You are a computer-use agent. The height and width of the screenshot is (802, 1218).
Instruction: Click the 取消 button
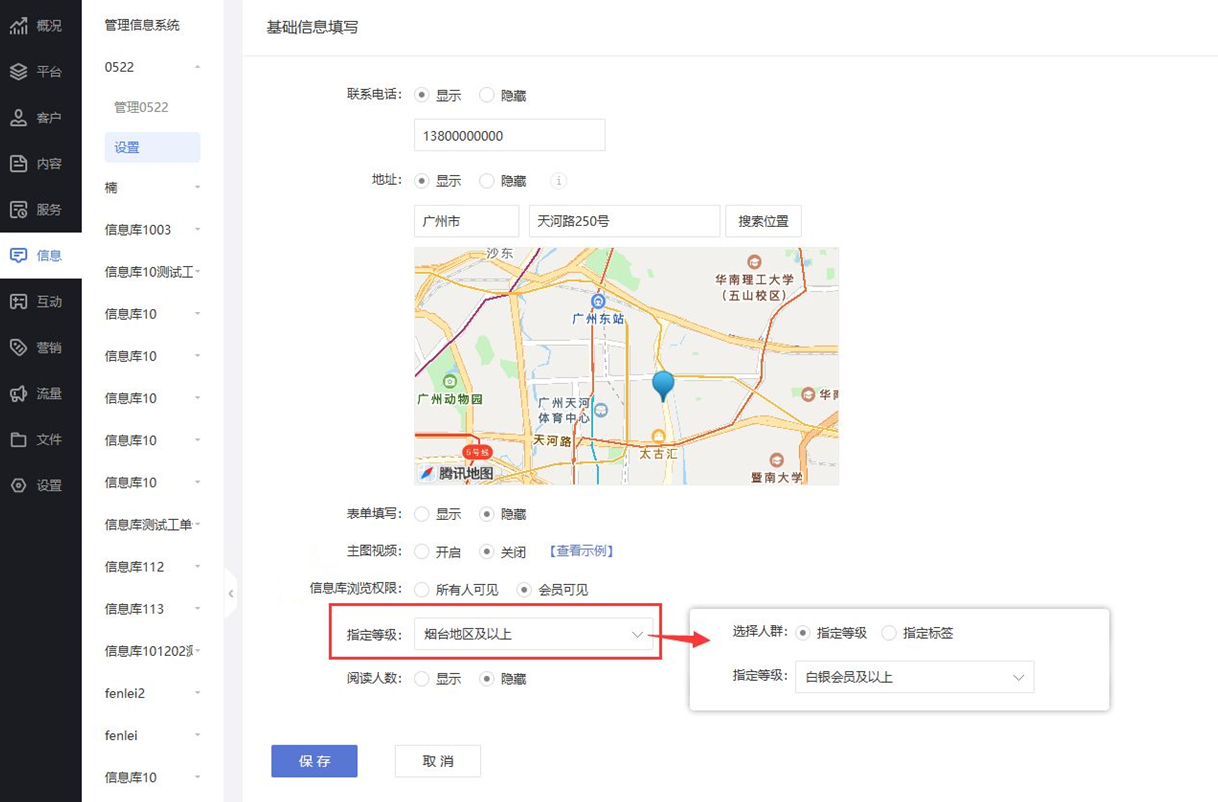tap(438, 761)
